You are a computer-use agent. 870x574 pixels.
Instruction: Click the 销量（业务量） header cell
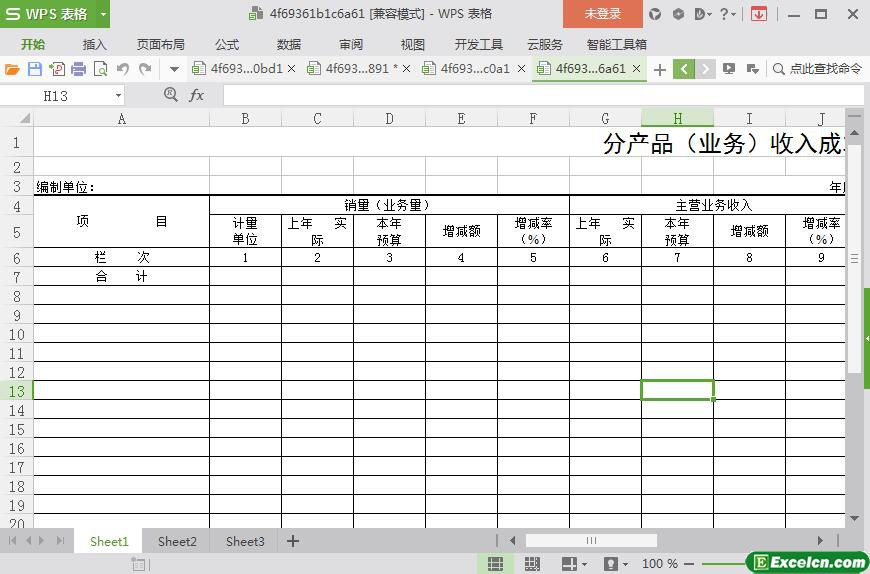(389, 205)
